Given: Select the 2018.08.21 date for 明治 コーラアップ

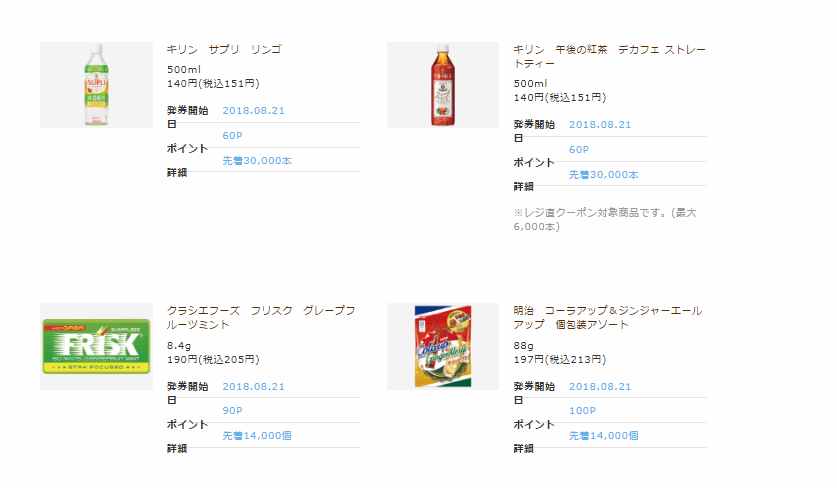Looking at the screenshot, I should pyautogui.click(x=600, y=386).
